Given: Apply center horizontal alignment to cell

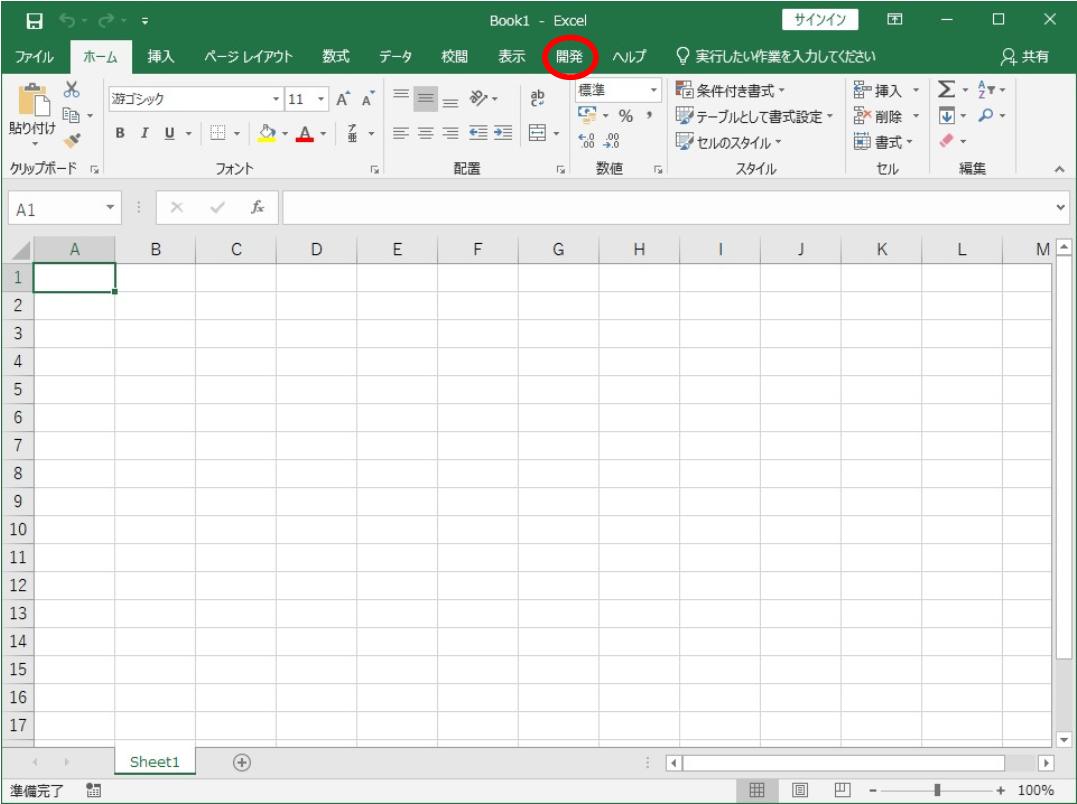Looking at the screenshot, I should (x=421, y=132).
